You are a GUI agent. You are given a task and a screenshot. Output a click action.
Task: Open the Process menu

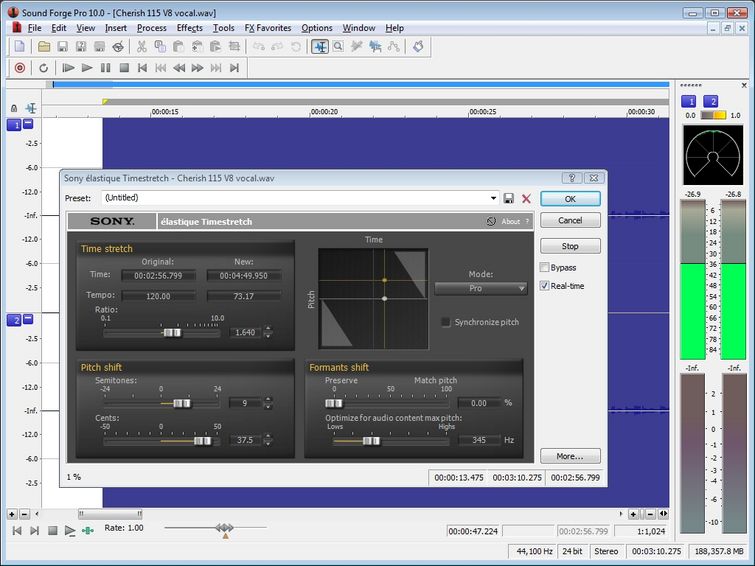pyautogui.click(x=151, y=28)
